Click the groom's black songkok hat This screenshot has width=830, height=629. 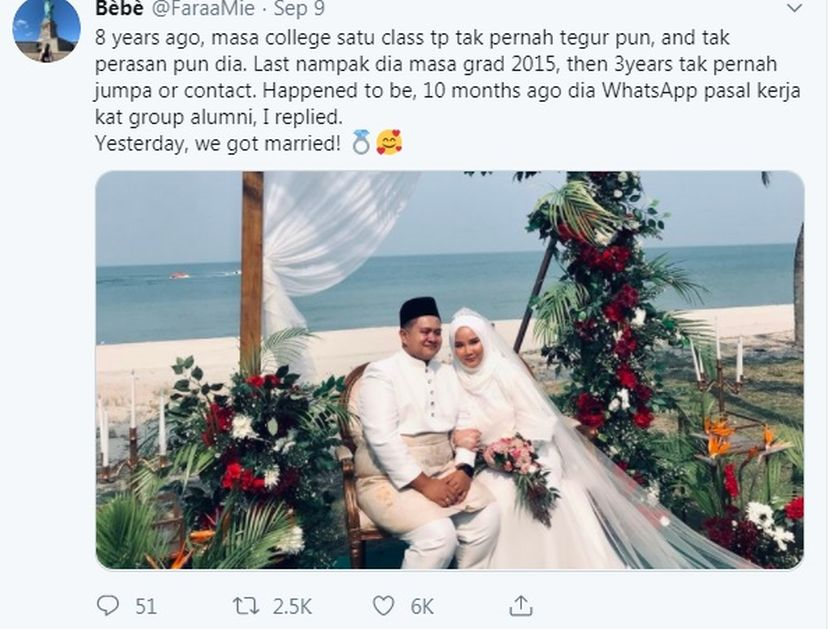(419, 310)
